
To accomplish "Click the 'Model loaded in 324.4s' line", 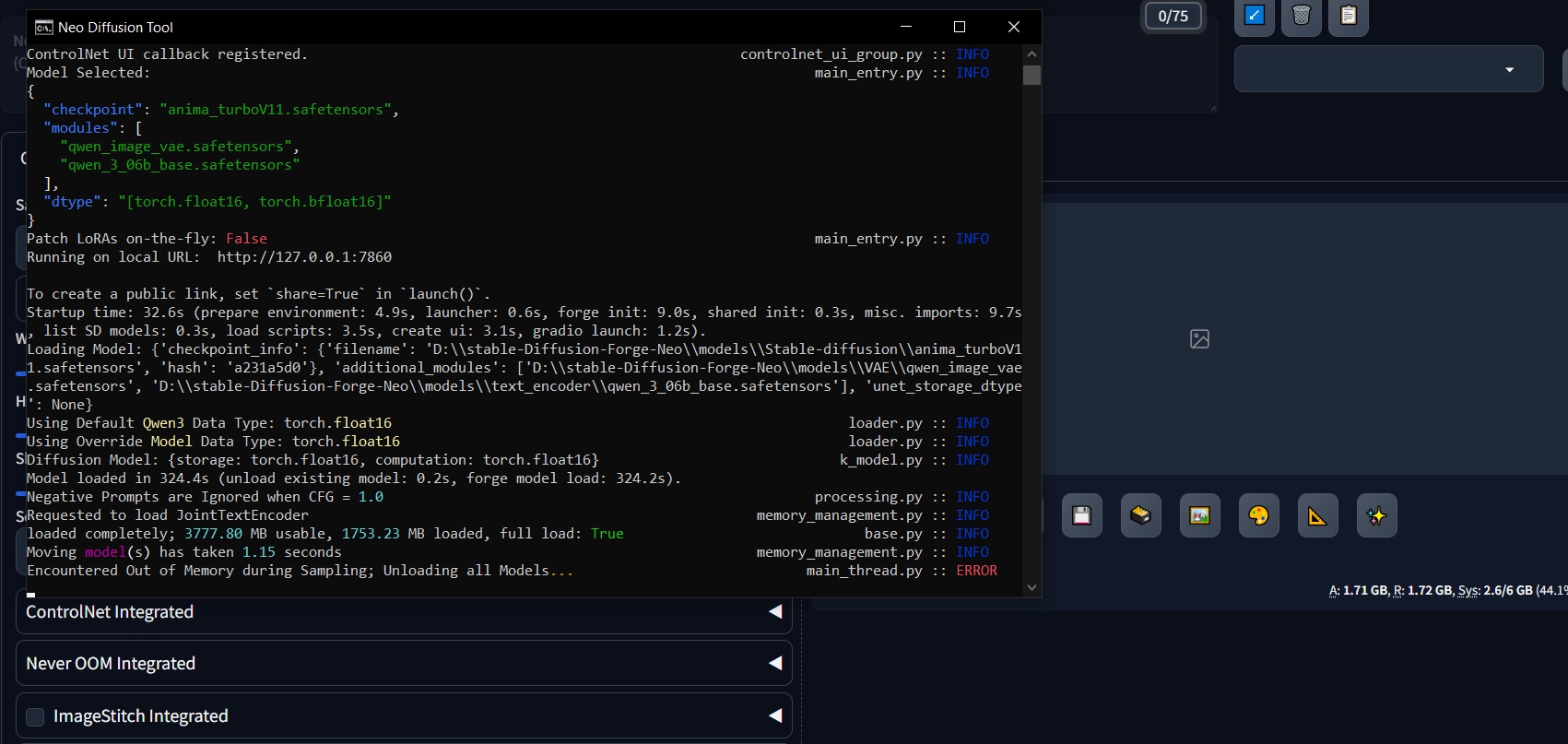I will click(354, 478).
